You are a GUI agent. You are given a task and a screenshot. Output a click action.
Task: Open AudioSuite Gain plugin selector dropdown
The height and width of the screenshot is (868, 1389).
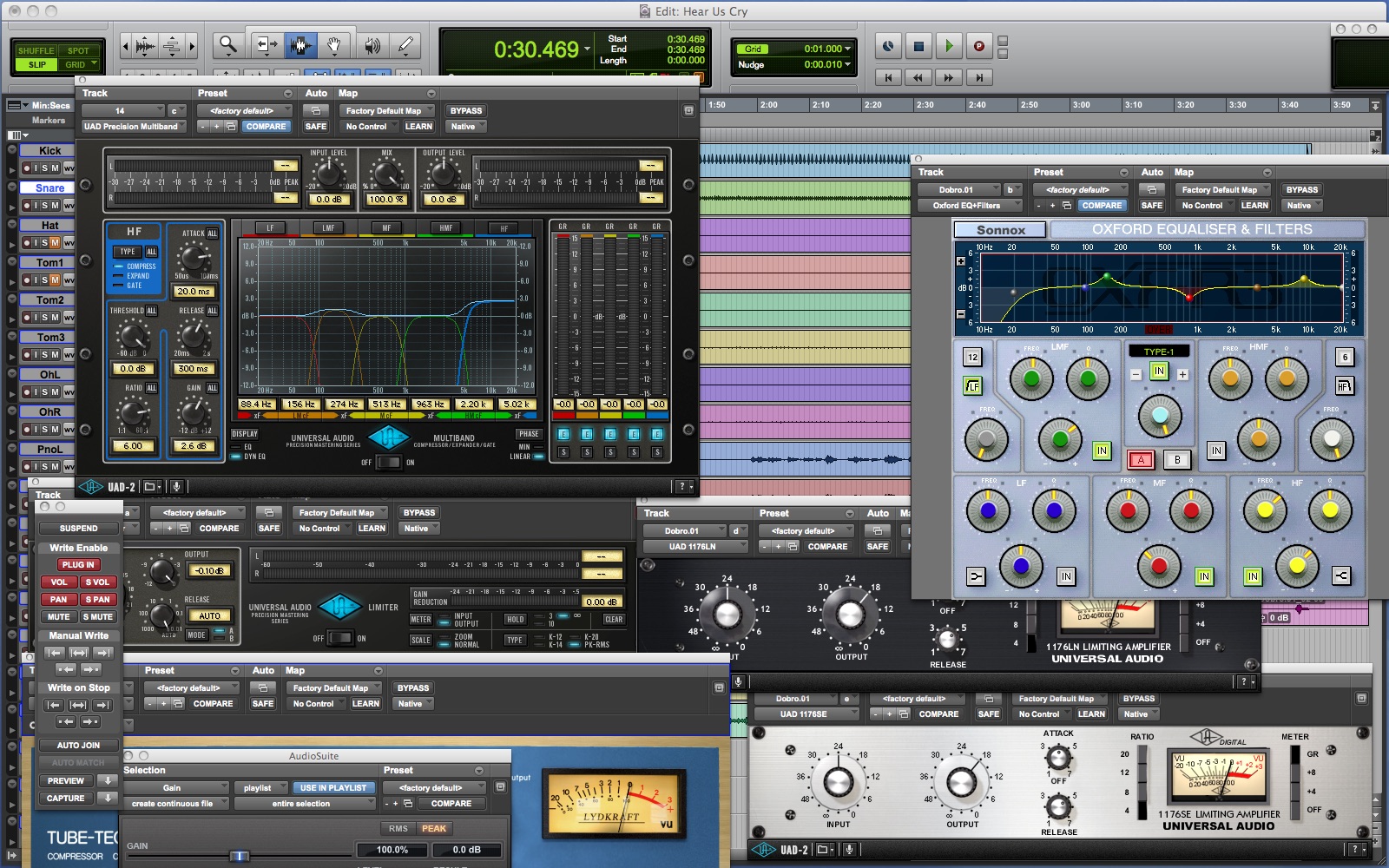(x=176, y=788)
